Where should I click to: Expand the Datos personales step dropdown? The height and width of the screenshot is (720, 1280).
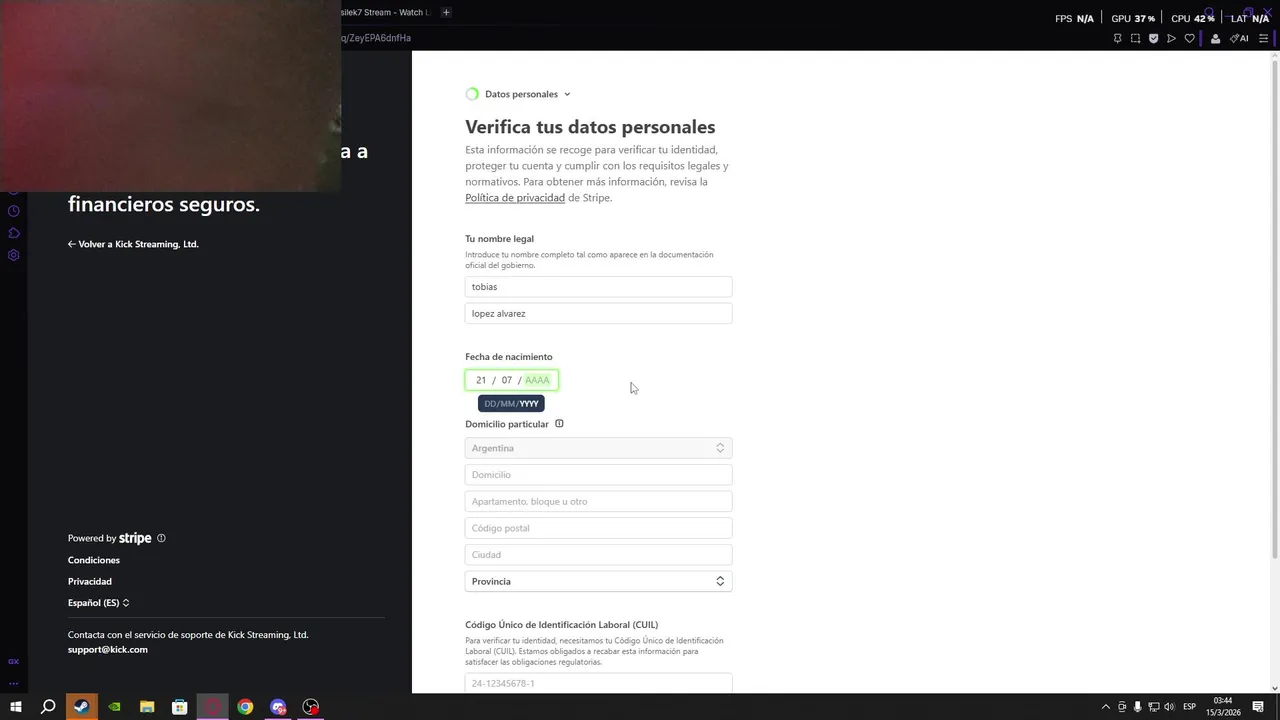click(518, 94)
